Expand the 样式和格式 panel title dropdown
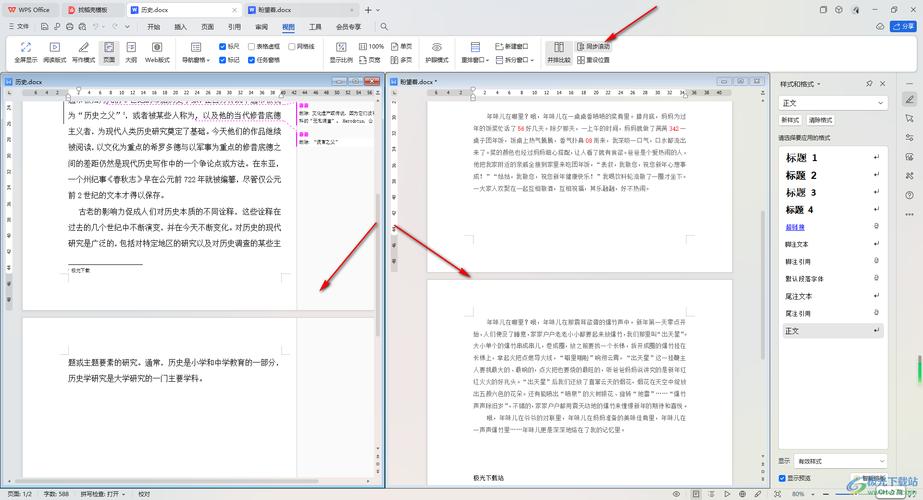 (x=819, y=84)
